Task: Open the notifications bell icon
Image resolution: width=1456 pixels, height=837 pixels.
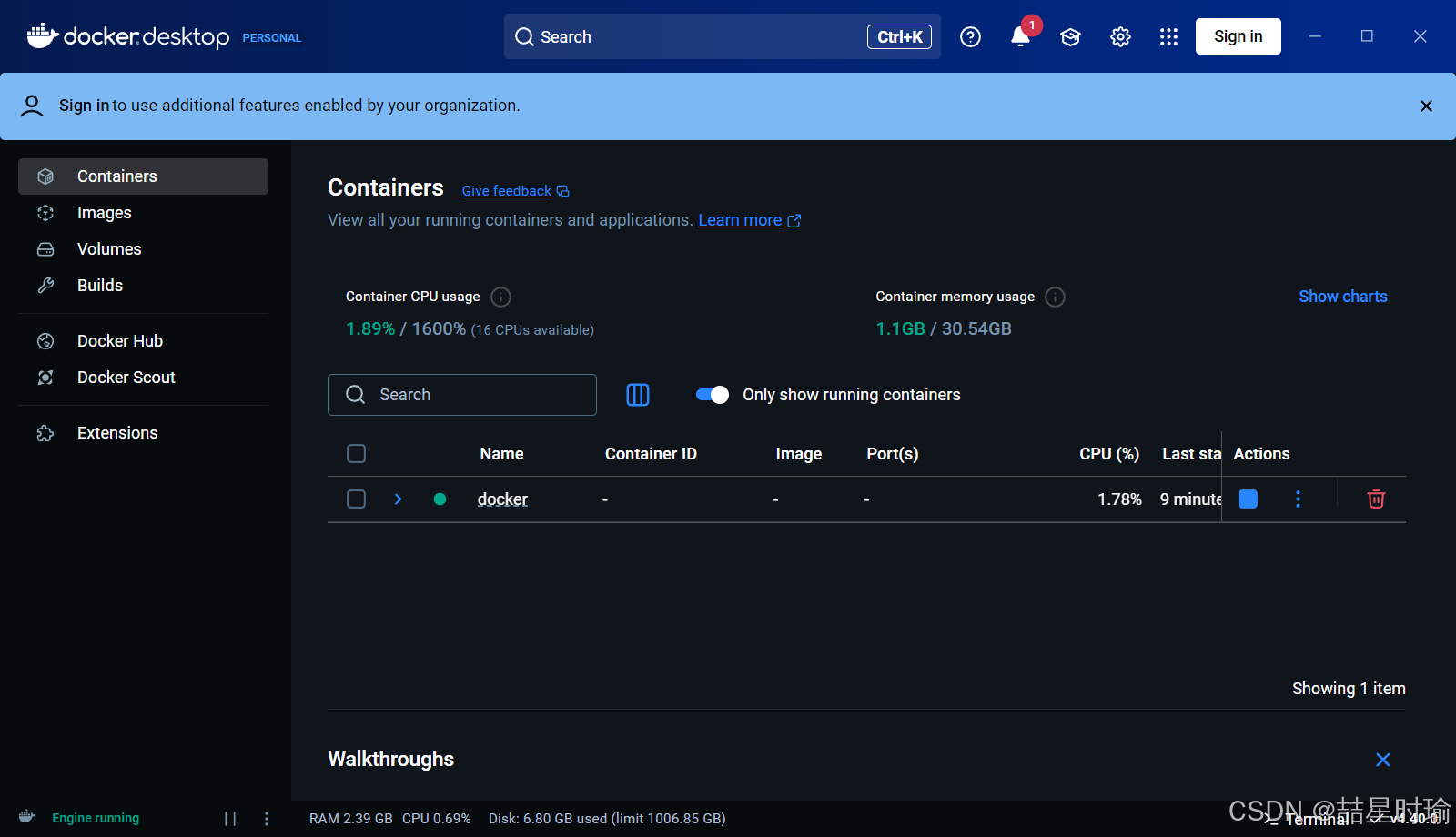Action: tap(1021, 36)
